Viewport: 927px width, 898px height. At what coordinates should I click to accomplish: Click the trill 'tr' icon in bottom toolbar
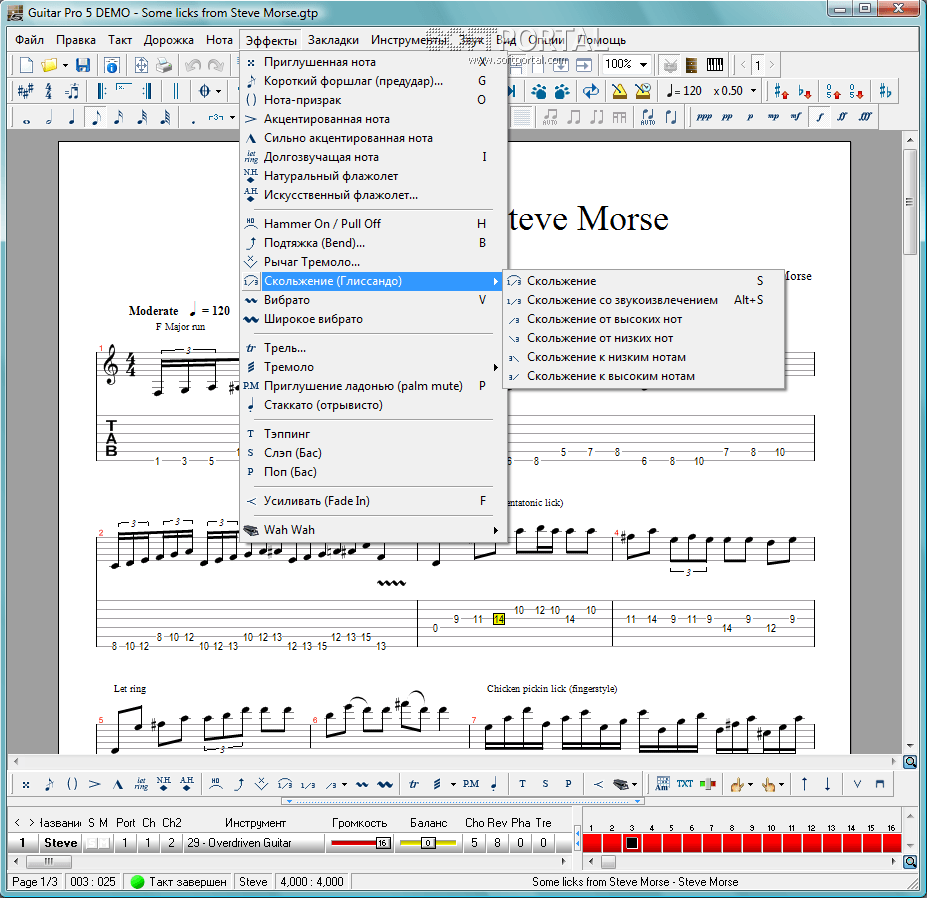tap(413, 784)
